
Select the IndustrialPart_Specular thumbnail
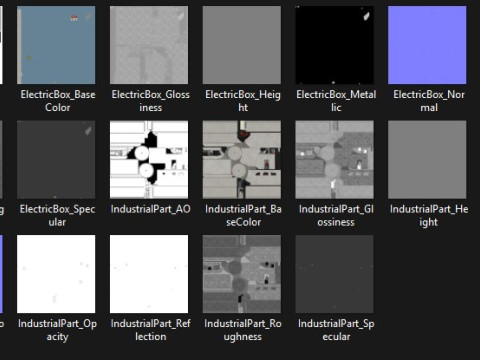tap(334, 274)
